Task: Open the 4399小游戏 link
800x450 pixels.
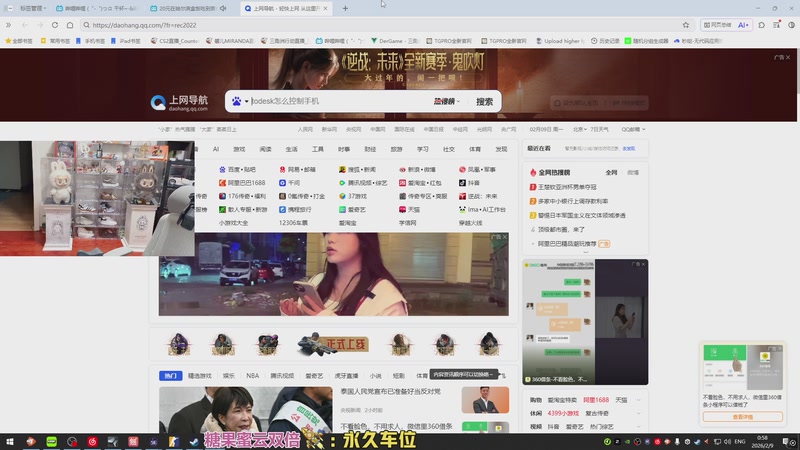Action: 563,413
